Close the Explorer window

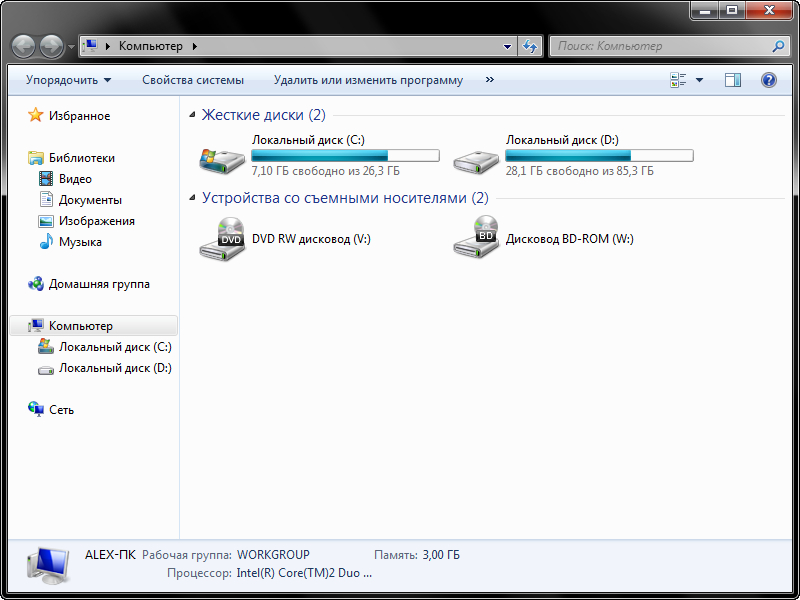point(769,10)
